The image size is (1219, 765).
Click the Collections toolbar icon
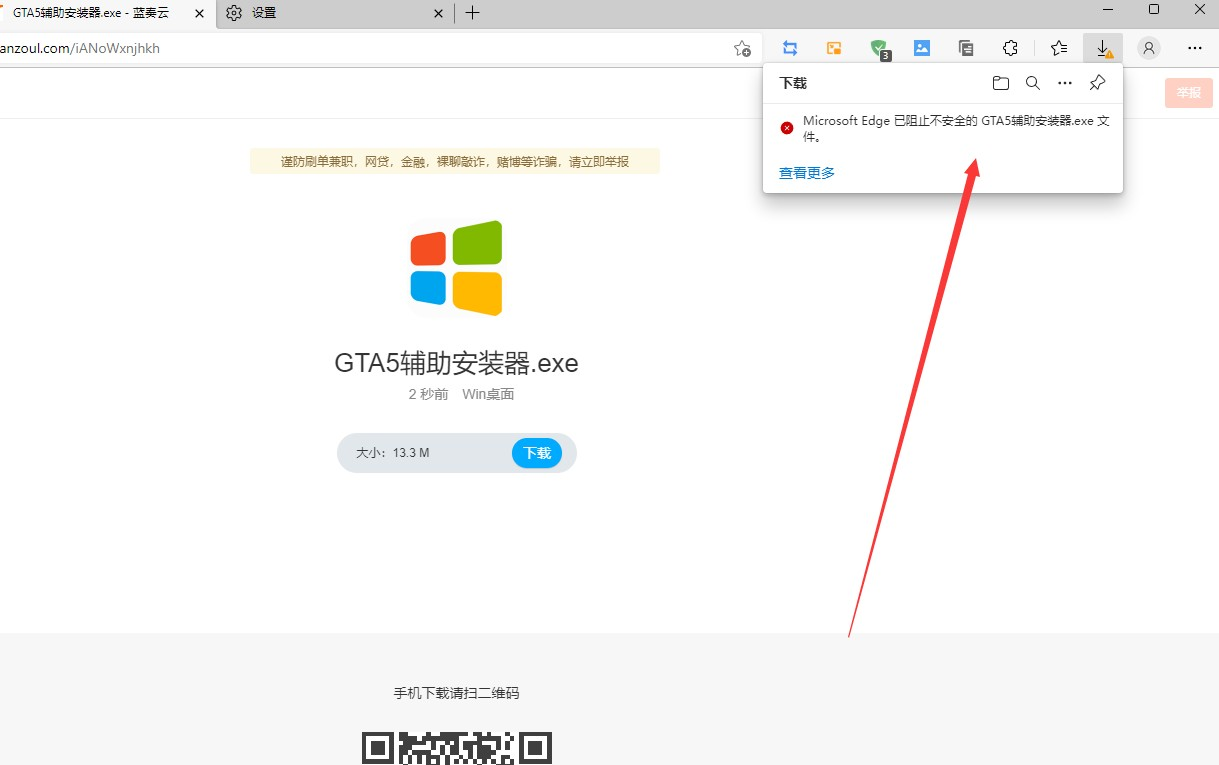click(x=966, y=48)
